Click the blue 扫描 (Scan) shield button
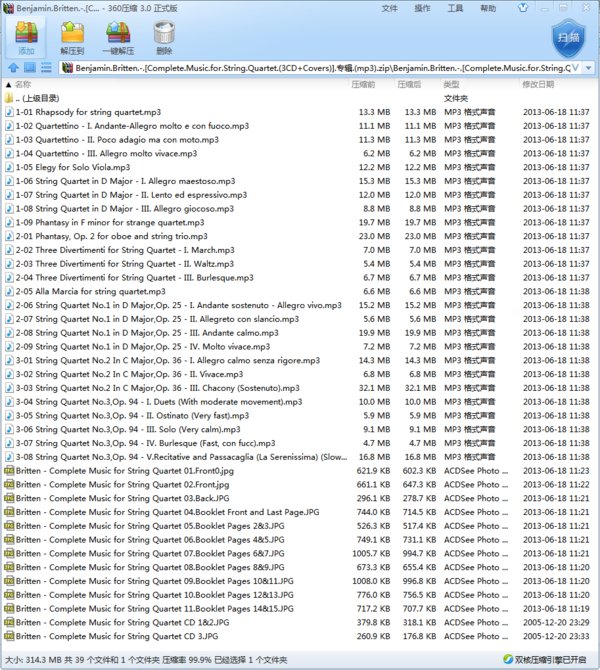600x670 pixels. pos(568,38)
